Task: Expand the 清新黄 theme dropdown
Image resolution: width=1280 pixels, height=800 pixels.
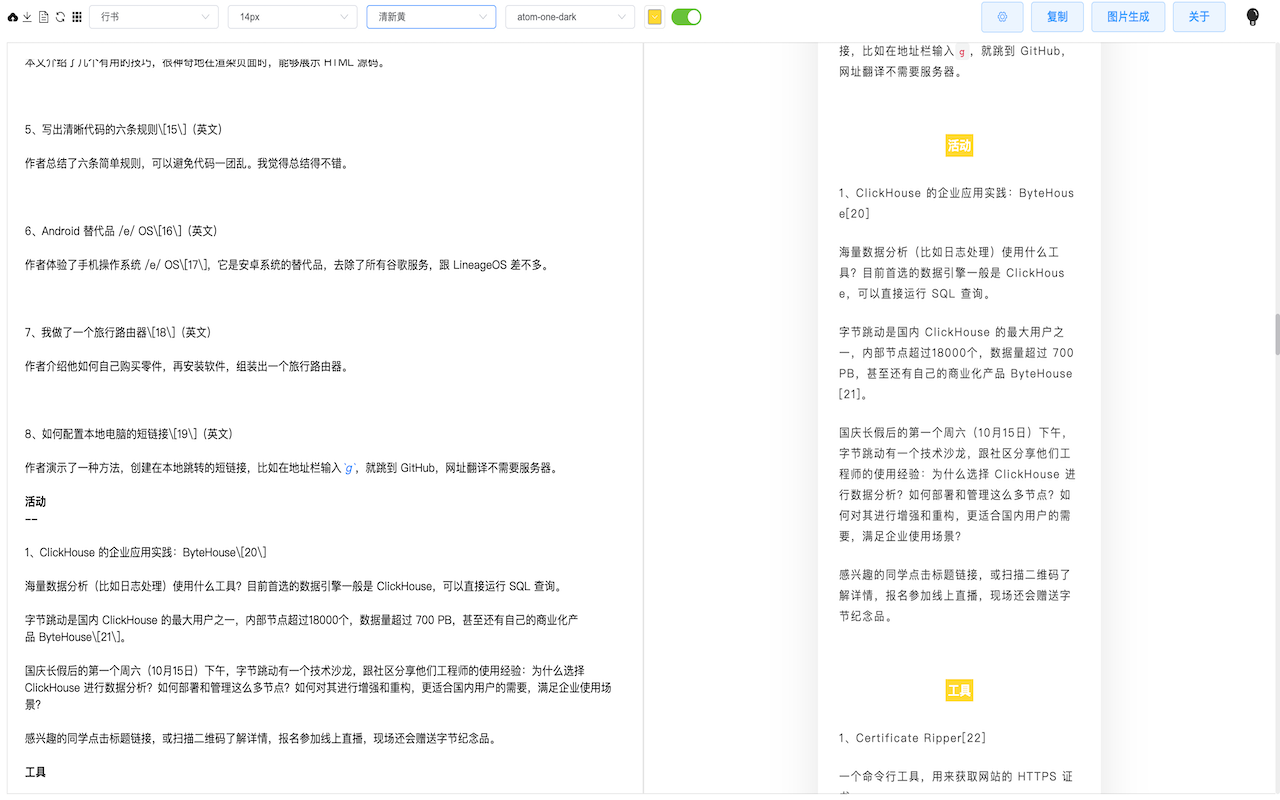Action: [430, 17]
